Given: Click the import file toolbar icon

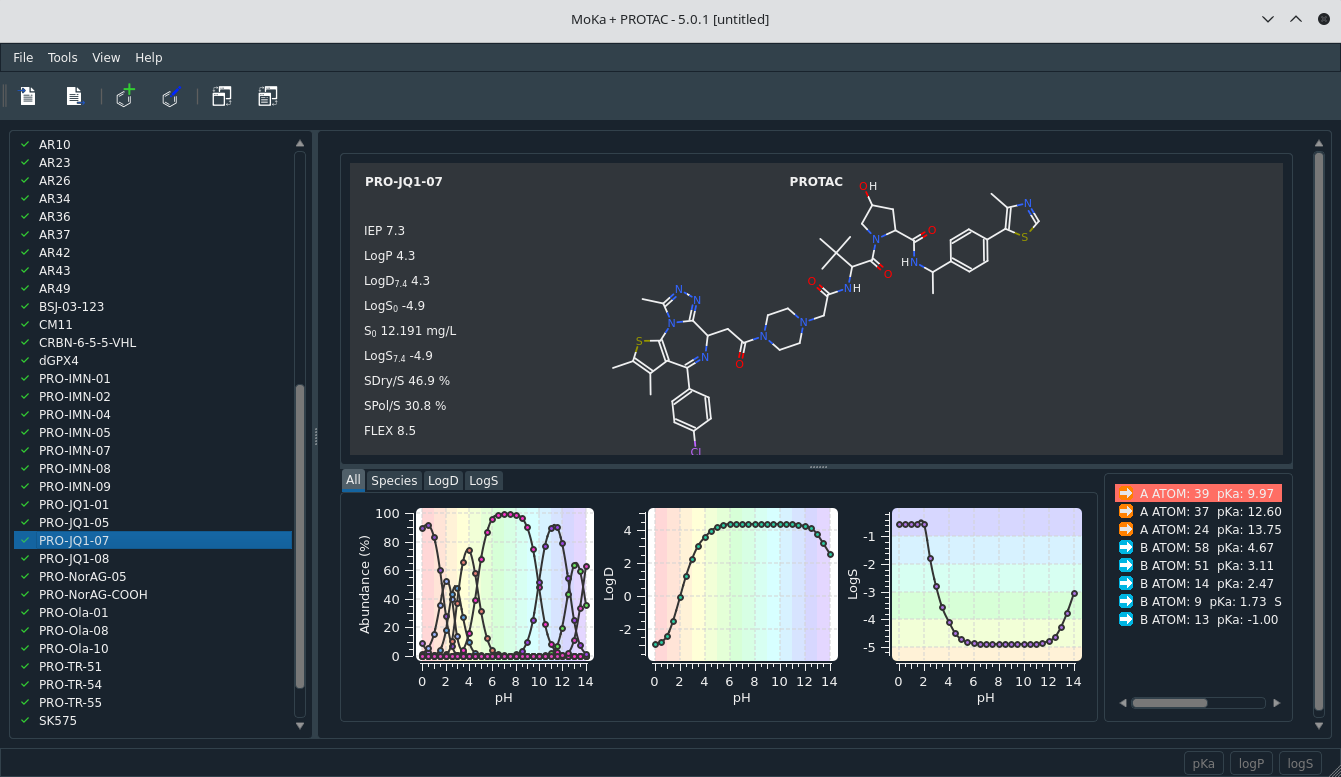Looking at the screenshot, I should pyautogui.click(x=28, y=96).
